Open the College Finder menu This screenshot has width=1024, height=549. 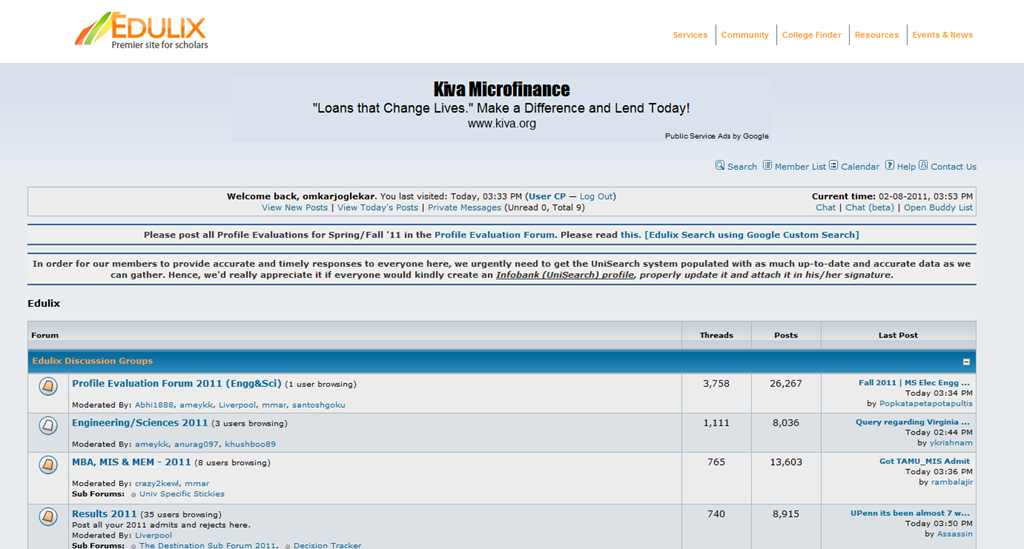tap(811, 35)
